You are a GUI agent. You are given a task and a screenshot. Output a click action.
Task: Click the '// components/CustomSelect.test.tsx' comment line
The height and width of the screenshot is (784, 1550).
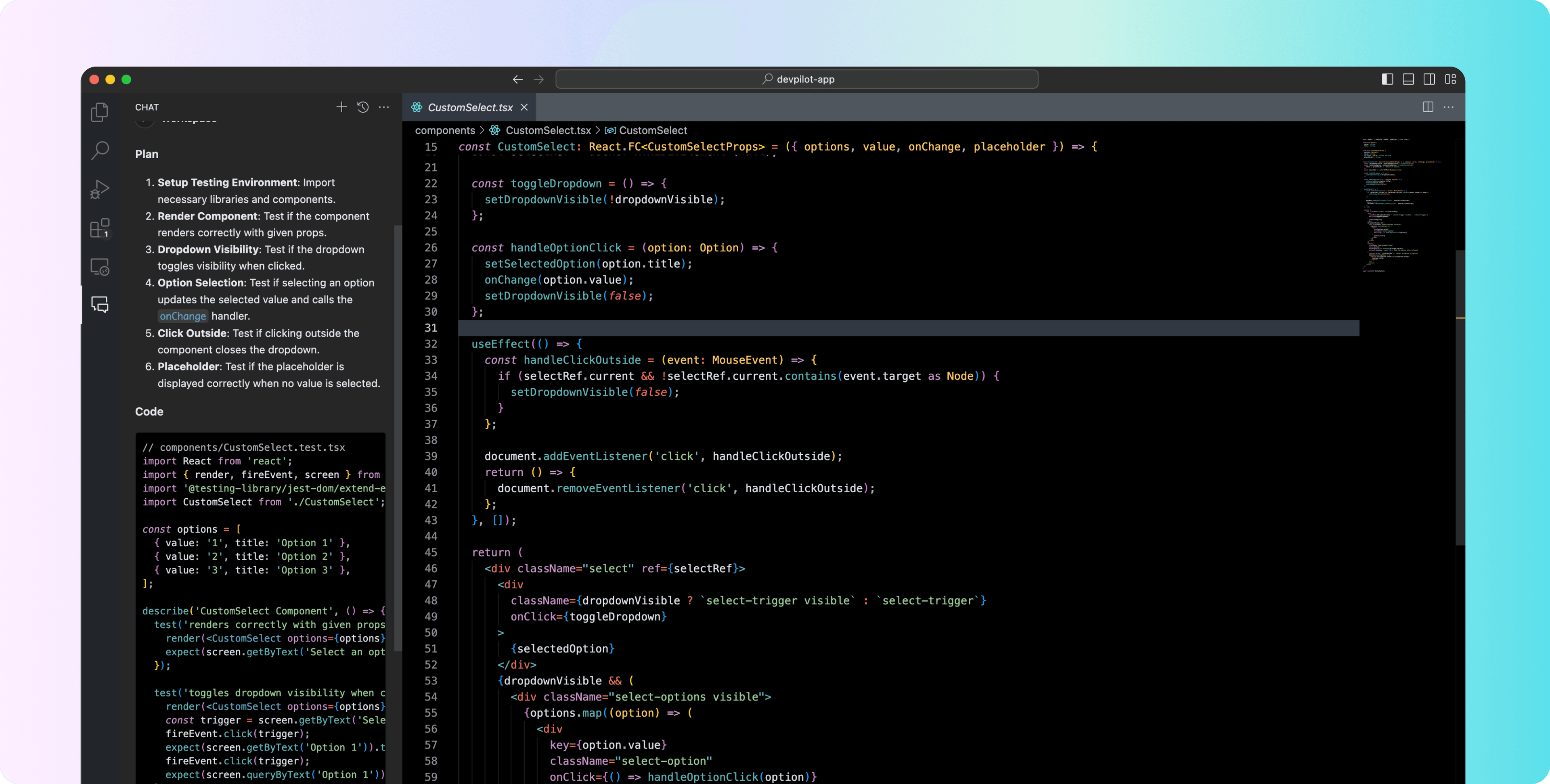pyautogui.click(x=244, y=447)
